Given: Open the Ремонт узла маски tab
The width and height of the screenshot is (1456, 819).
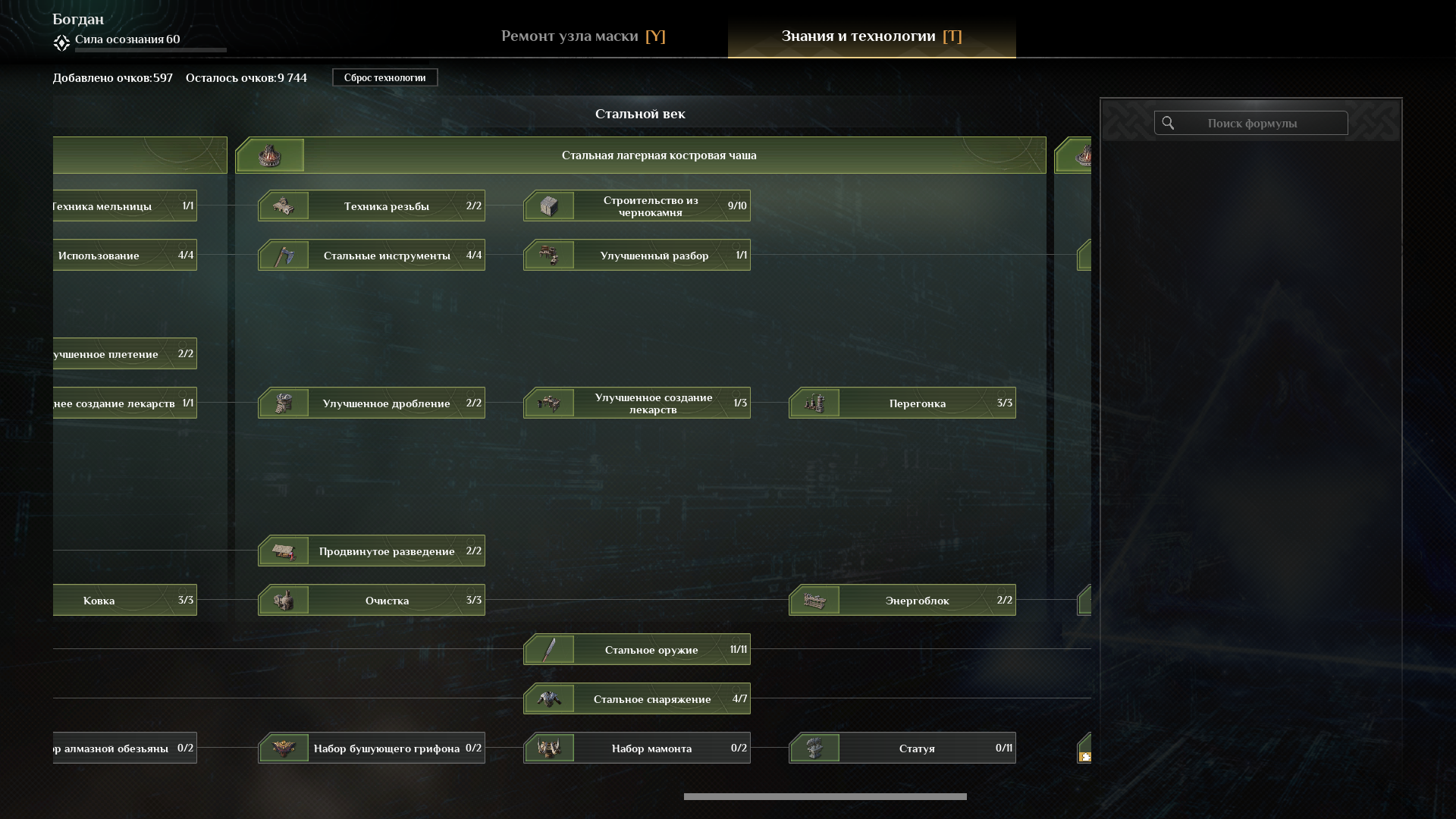Looking at the screenshot, I should click(x=583, y=36).
